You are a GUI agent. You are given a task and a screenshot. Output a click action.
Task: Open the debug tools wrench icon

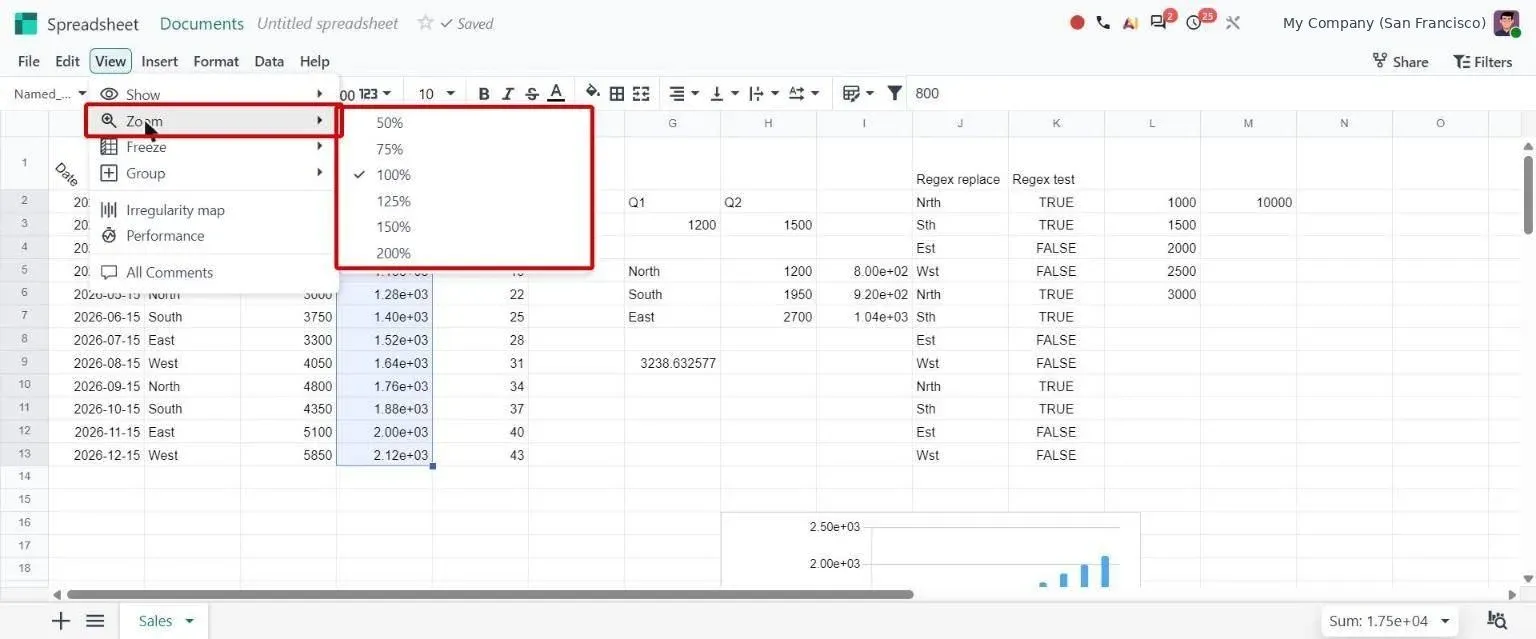[1233, 22]
